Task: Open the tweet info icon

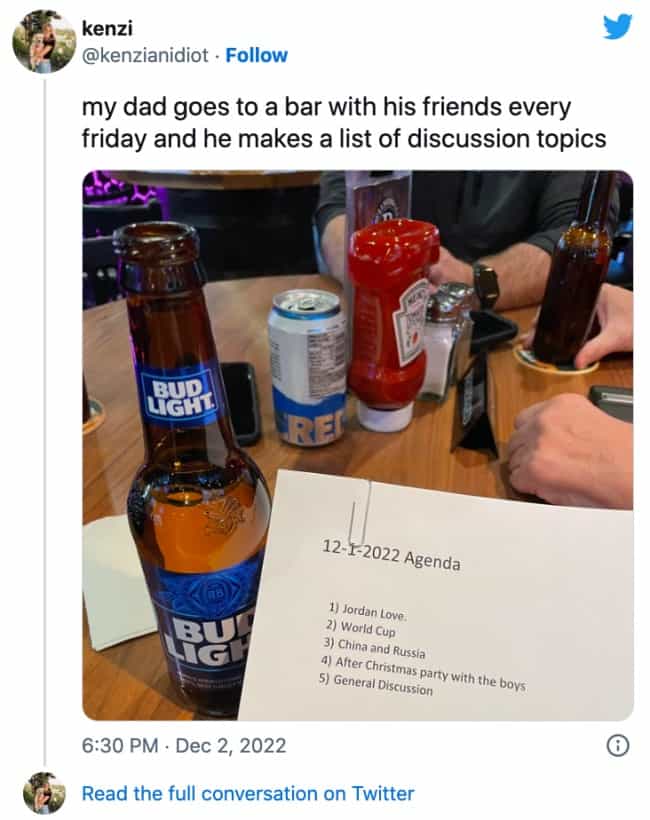Action: (x=618, y=745)
